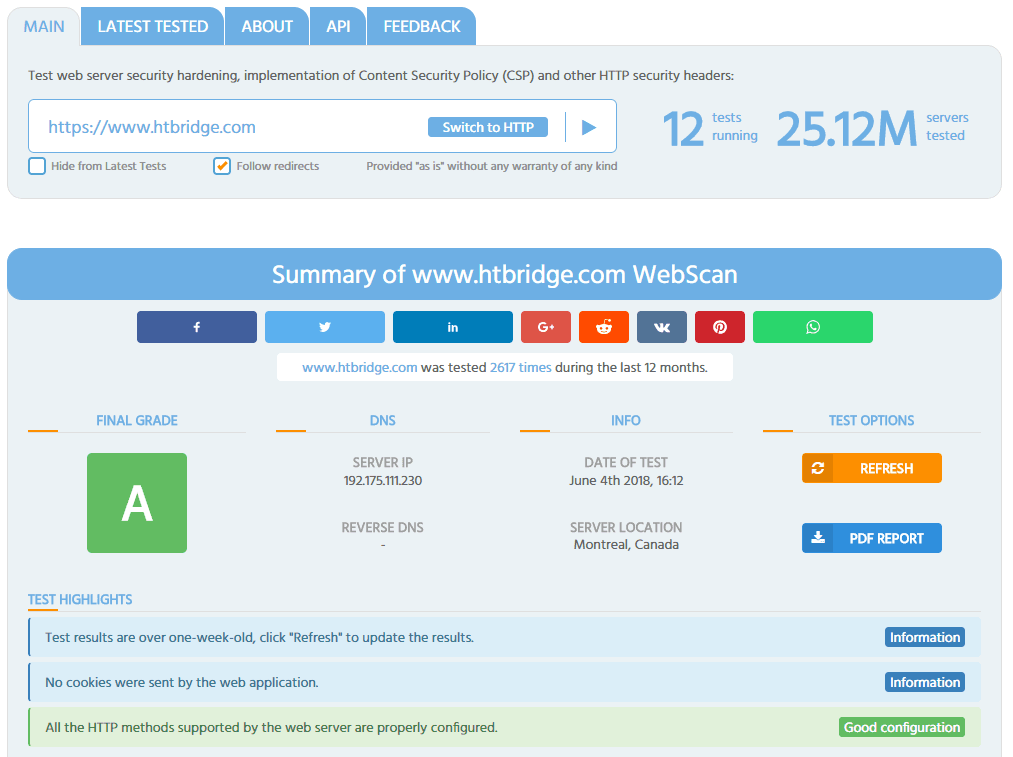
Task: Click the green A grade badge
Action: [x=137, y=503]
